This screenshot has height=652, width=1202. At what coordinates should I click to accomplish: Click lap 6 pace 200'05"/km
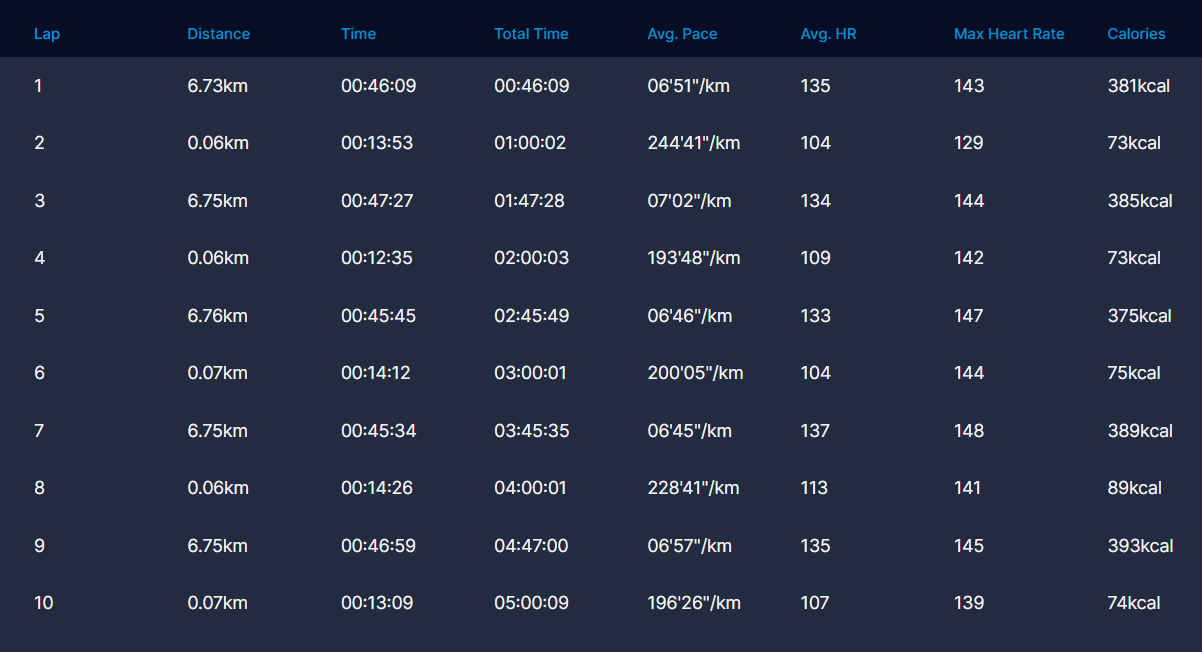click(695, 373)
